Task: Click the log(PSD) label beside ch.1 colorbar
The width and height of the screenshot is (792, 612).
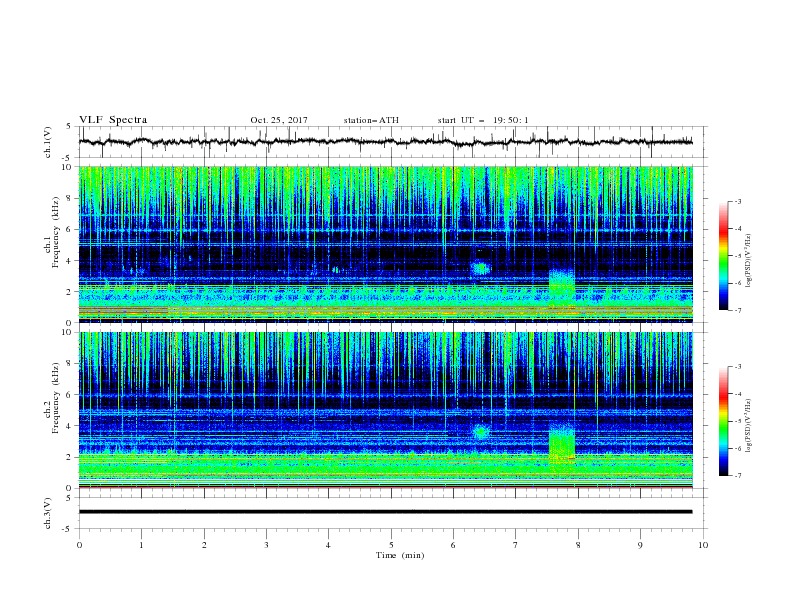Action: [748, 261]
